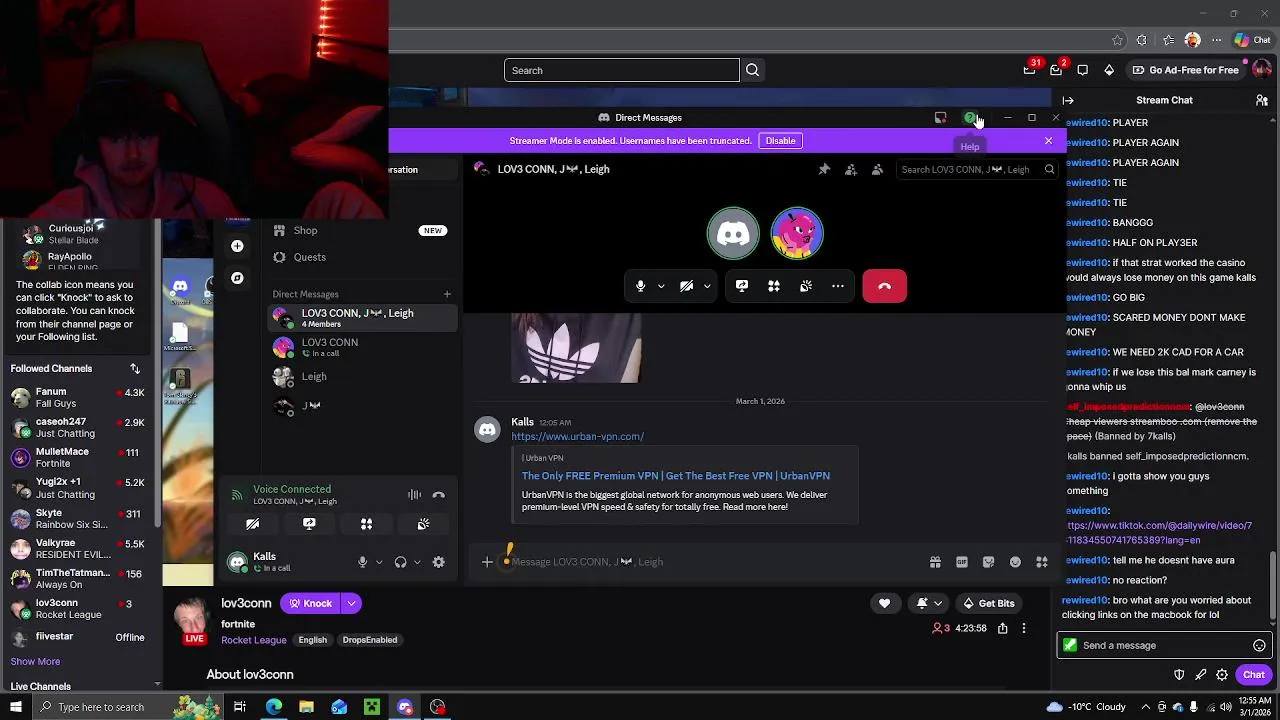This screenshot has height=720, width=1280.
Task: Click the Adidas image thumbnail in chat
Action: coord(576,348)
